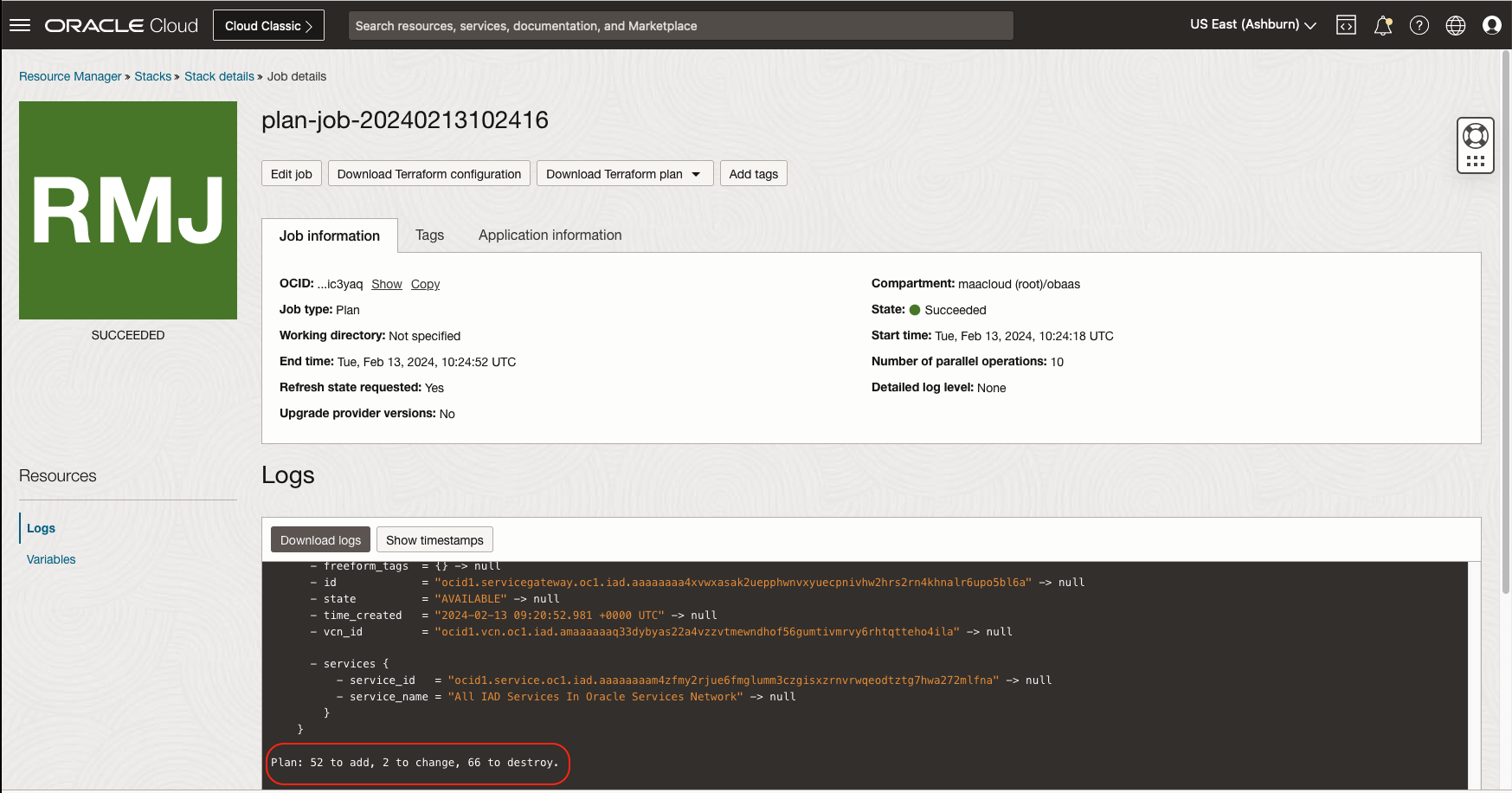Go to Stack details breadcrumb link
The width and height of the screenshot is (1512, 793).
pos(219,76)
